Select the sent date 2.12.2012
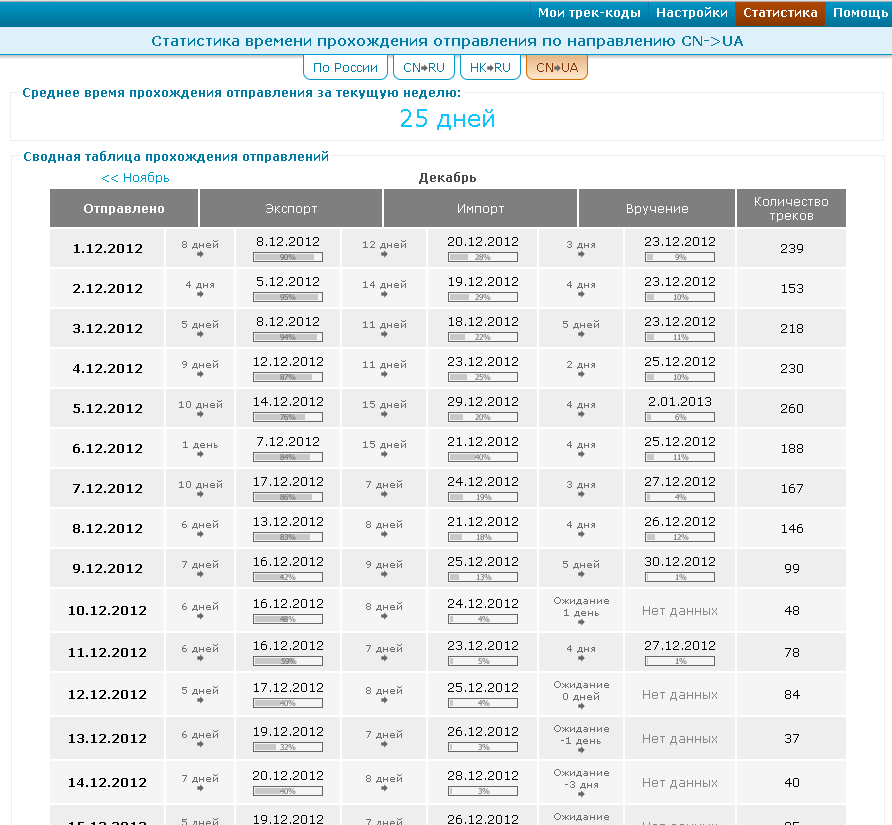This screenshot has height=825, width=892. [108, 288]
